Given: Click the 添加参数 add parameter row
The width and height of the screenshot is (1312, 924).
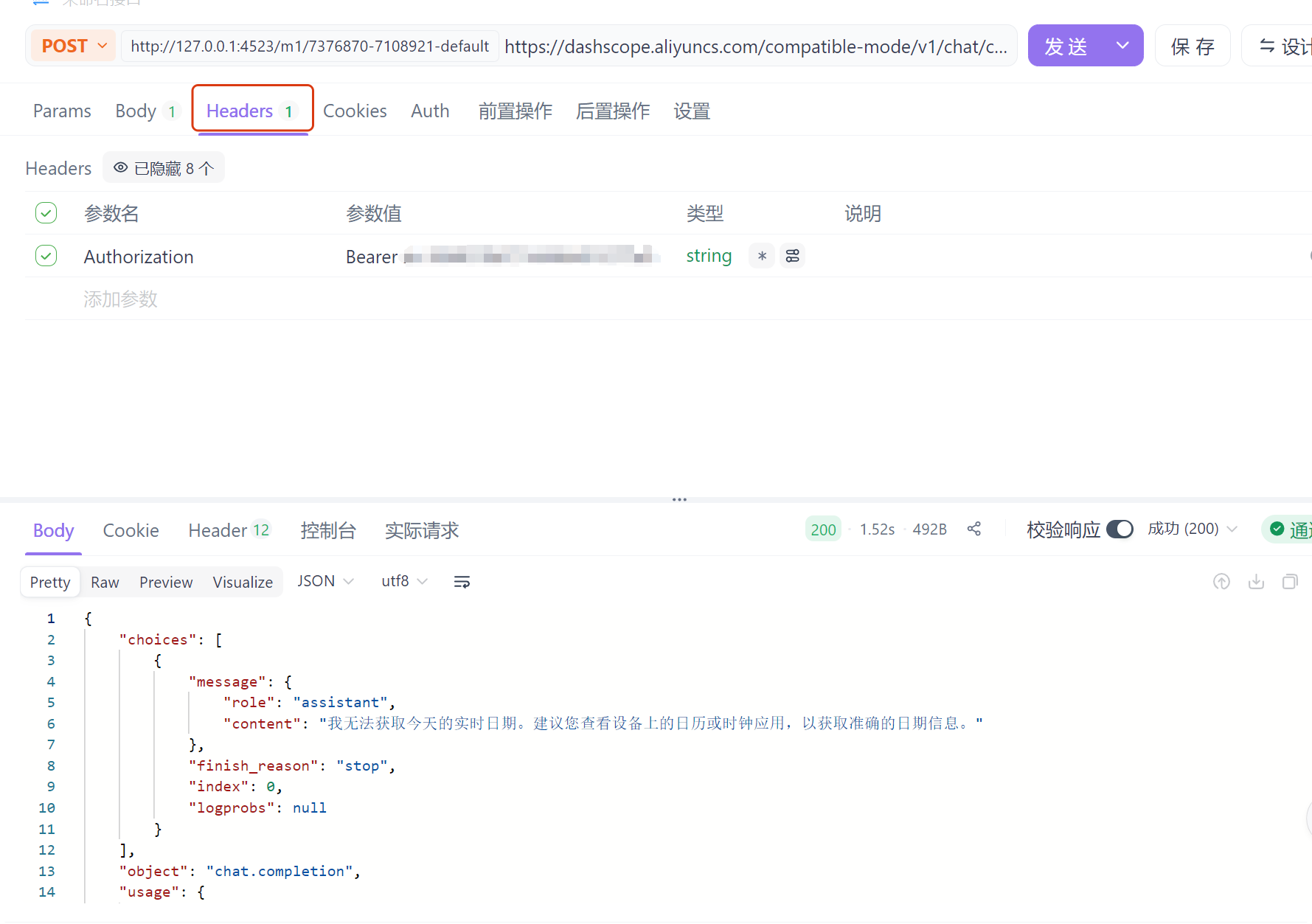Looking at the screenshot, I should pyautogui.click(x=120, y=299).
